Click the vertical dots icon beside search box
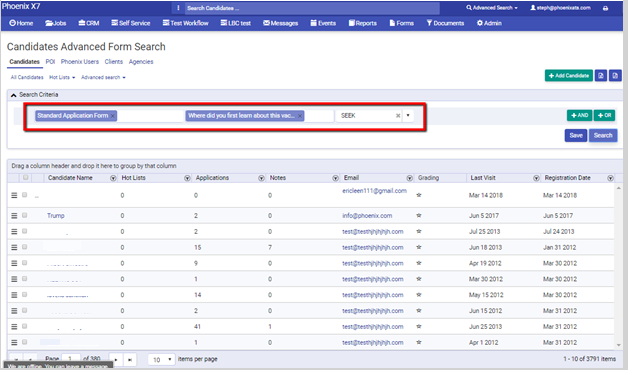The height and width of the screenshot is (370, 628). click(178, 8)
